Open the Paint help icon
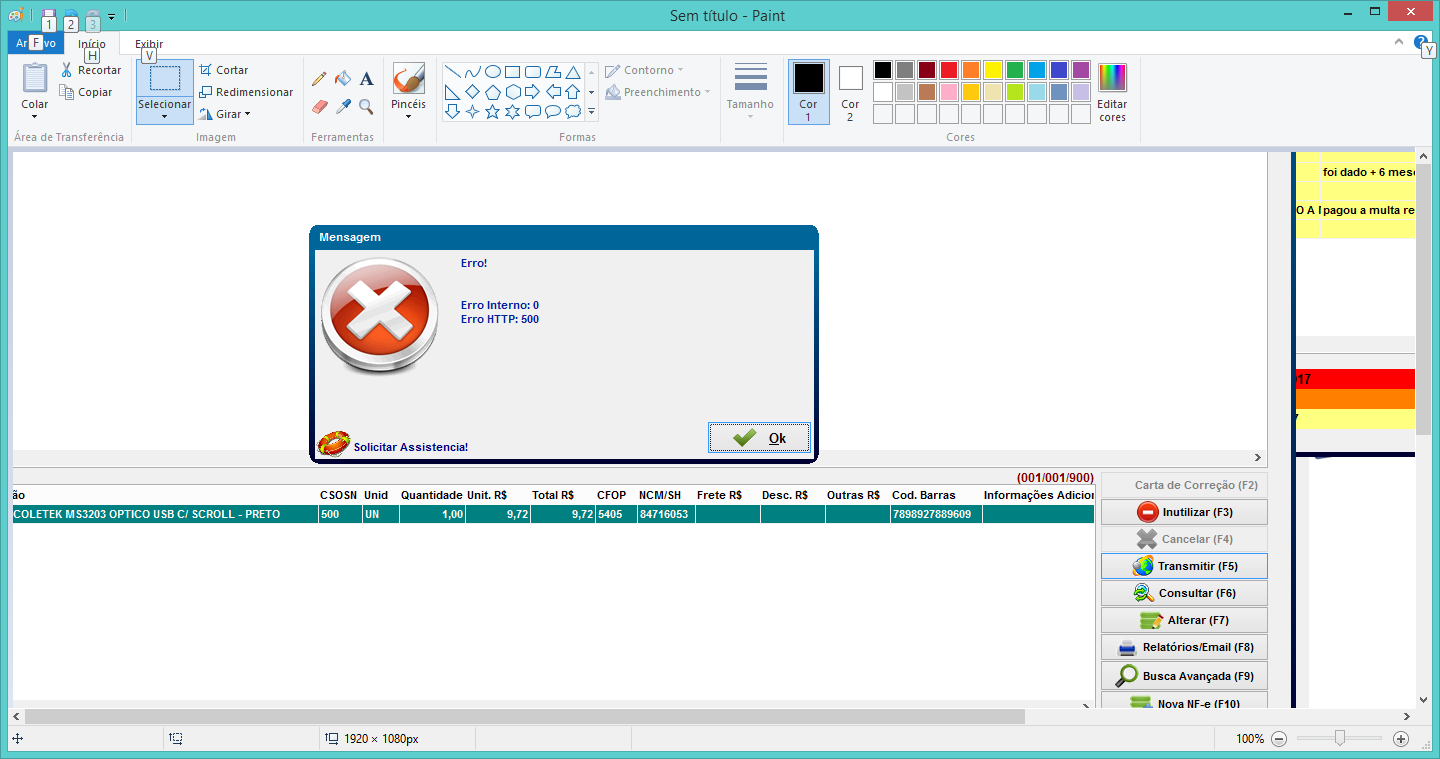The image size is (1440, 759). (1422, 41)
